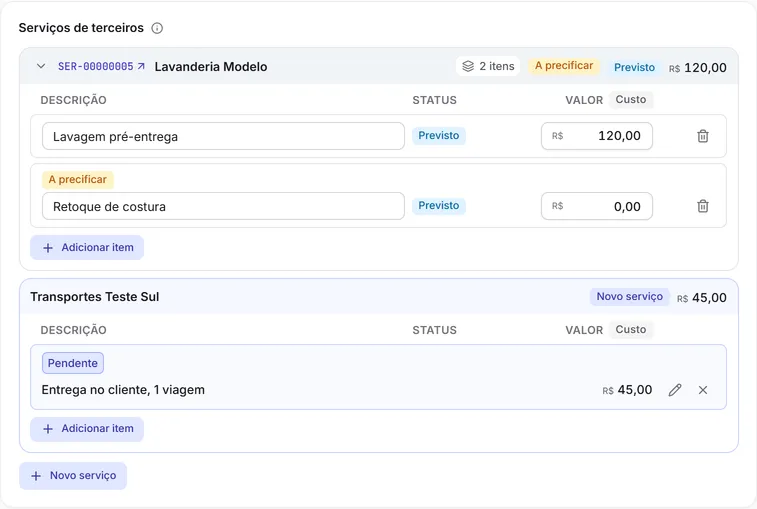Remove Entrega no cliente item with X icon
The width and height of the screenshot is (757, 509).
point(703,390)
